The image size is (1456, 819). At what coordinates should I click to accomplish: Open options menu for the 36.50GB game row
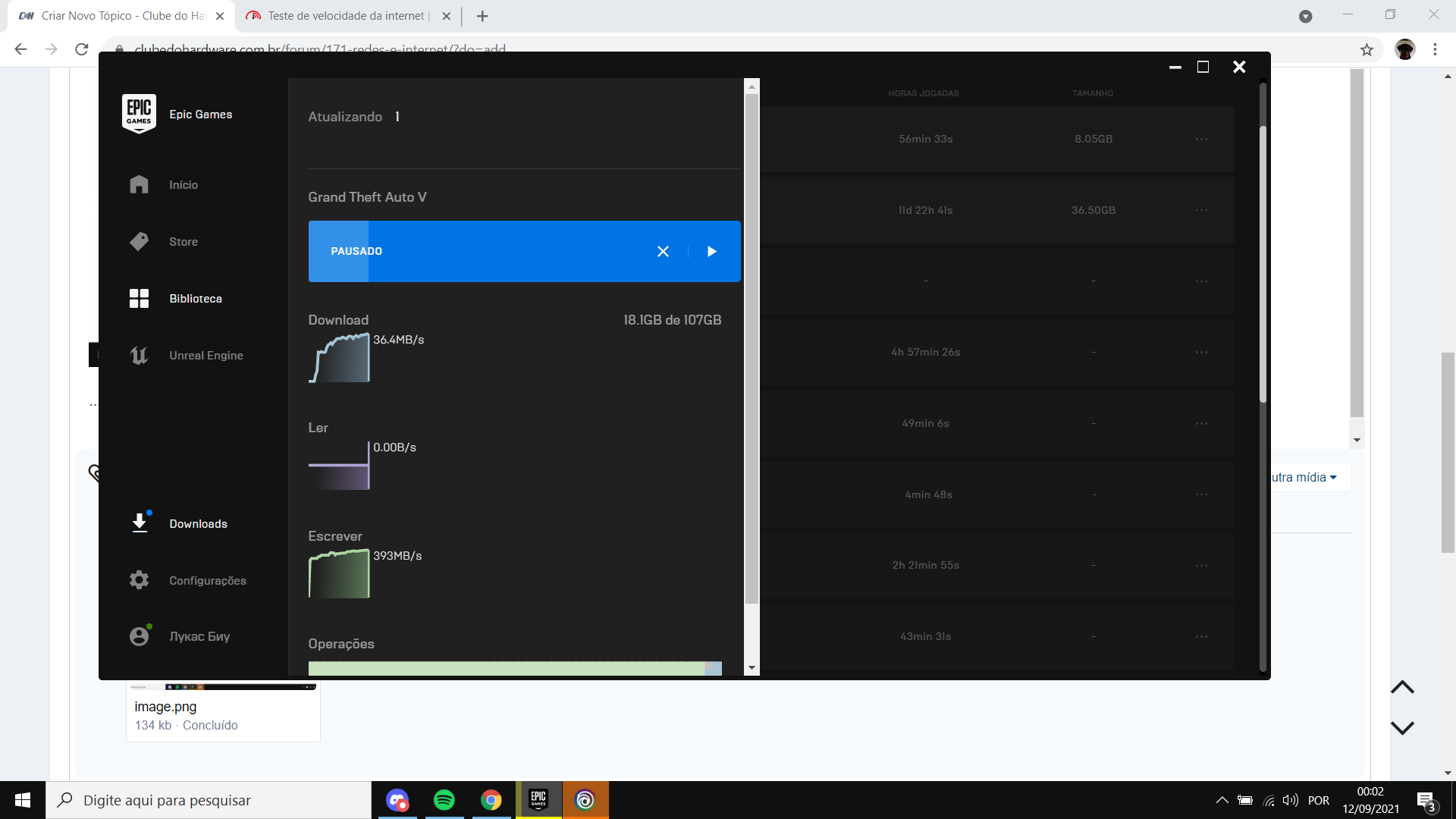coord(1201,210)
